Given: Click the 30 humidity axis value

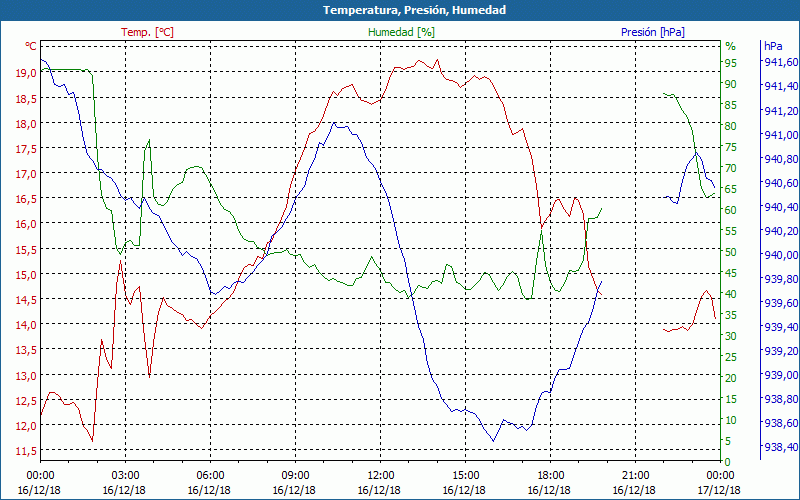Looking at the screenshot, I should [731, 336].
